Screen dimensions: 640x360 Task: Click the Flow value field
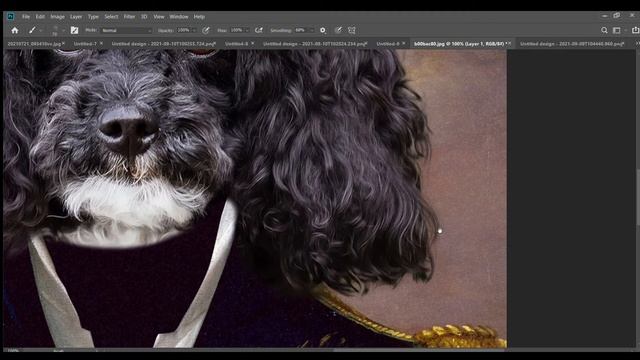[237, 30]
